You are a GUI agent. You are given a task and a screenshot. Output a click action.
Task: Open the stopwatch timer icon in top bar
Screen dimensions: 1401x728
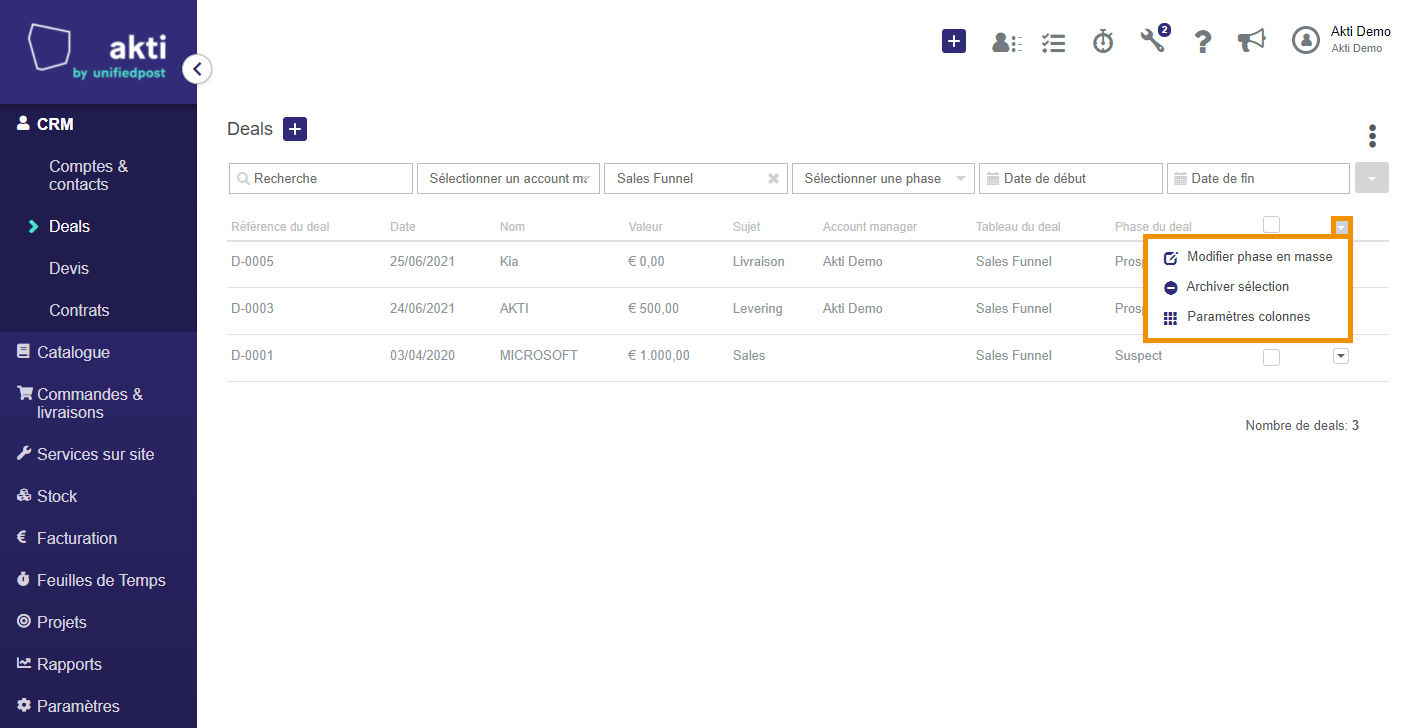[x=1103, y=42]
